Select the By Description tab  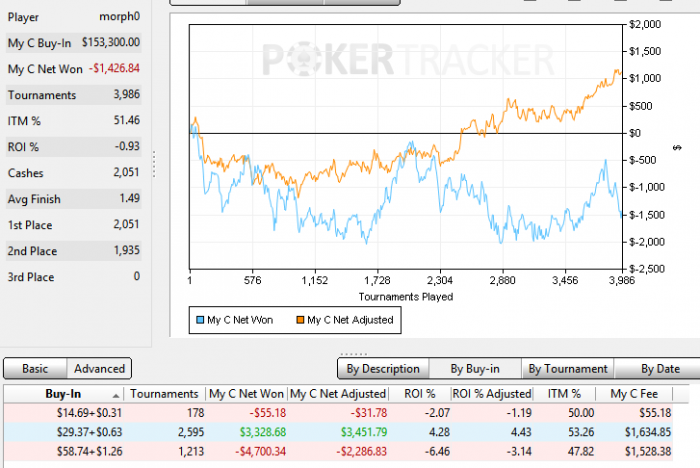[383, 369]
